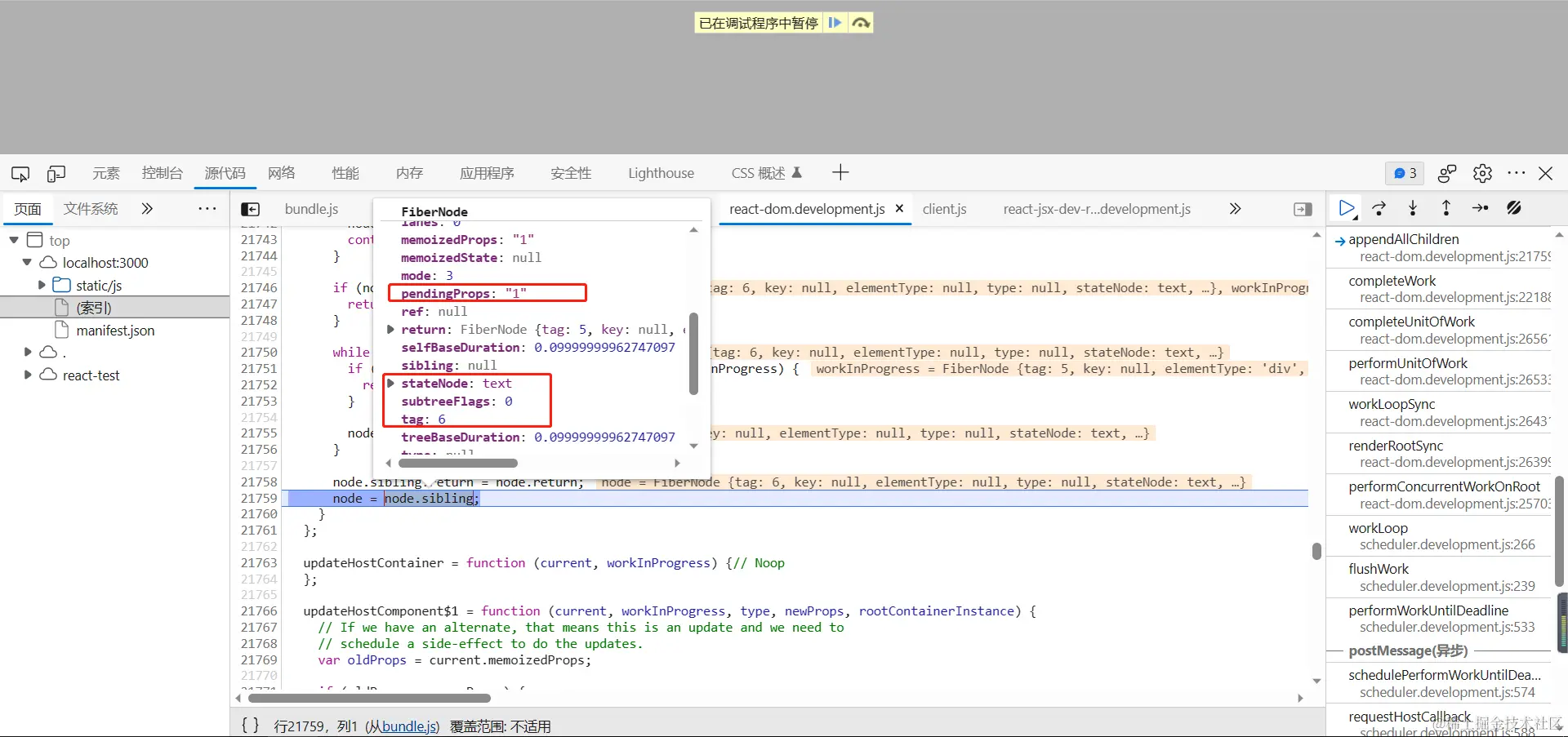
Task: Open the CSS 概述 panel tab
Action: coord(766,173)
